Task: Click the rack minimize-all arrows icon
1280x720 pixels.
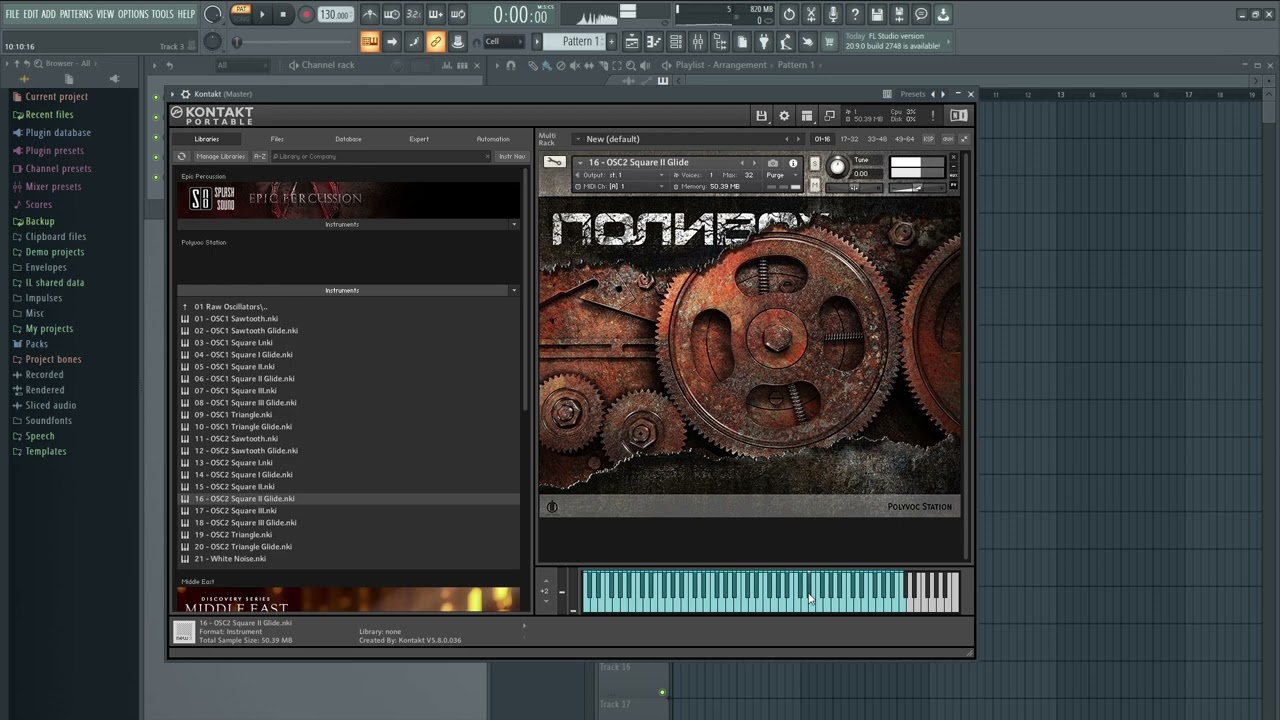Action: pyautogui.click(x=964, y=139)
